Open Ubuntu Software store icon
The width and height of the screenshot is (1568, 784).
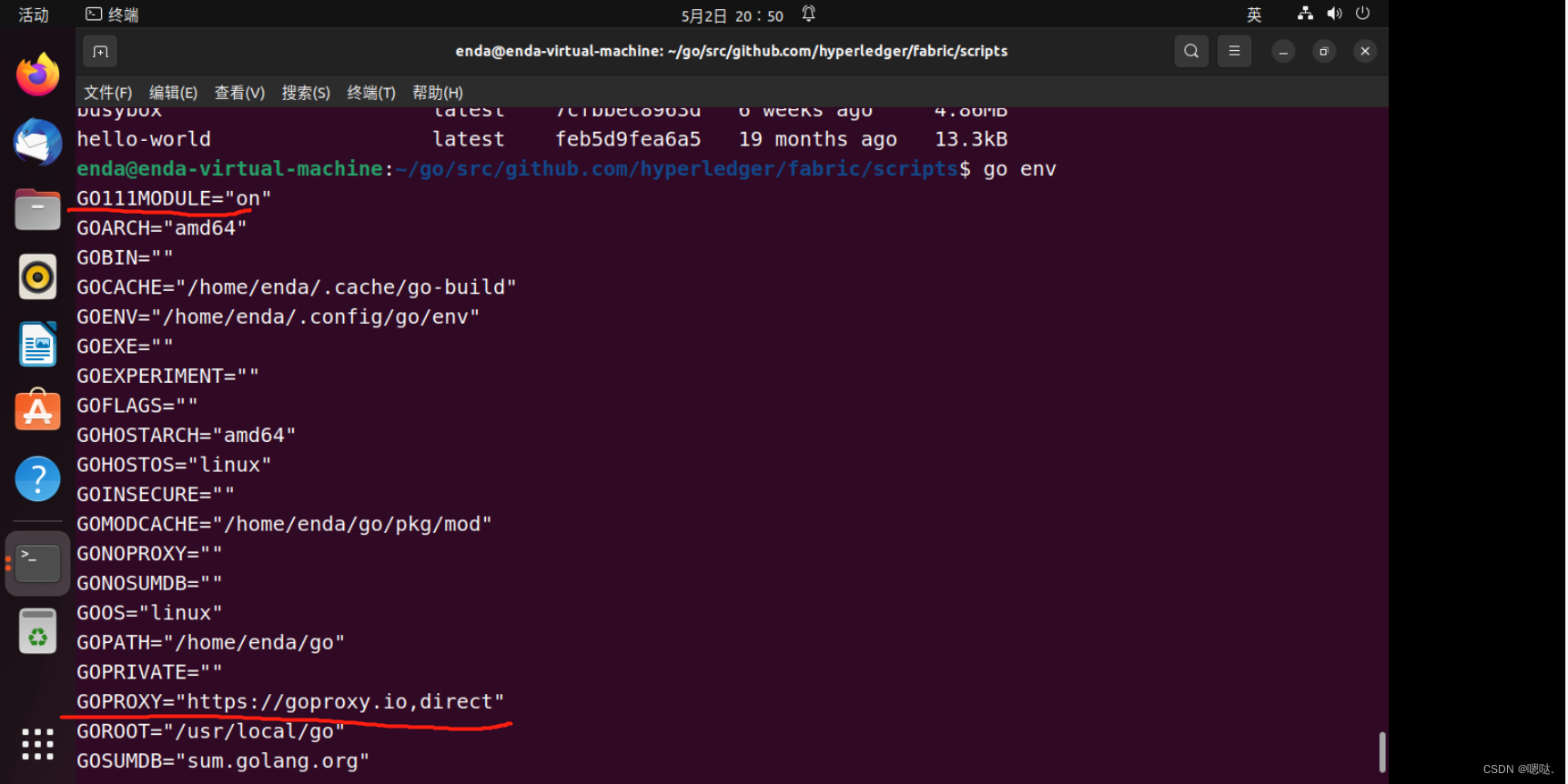(x=37, y=410)
